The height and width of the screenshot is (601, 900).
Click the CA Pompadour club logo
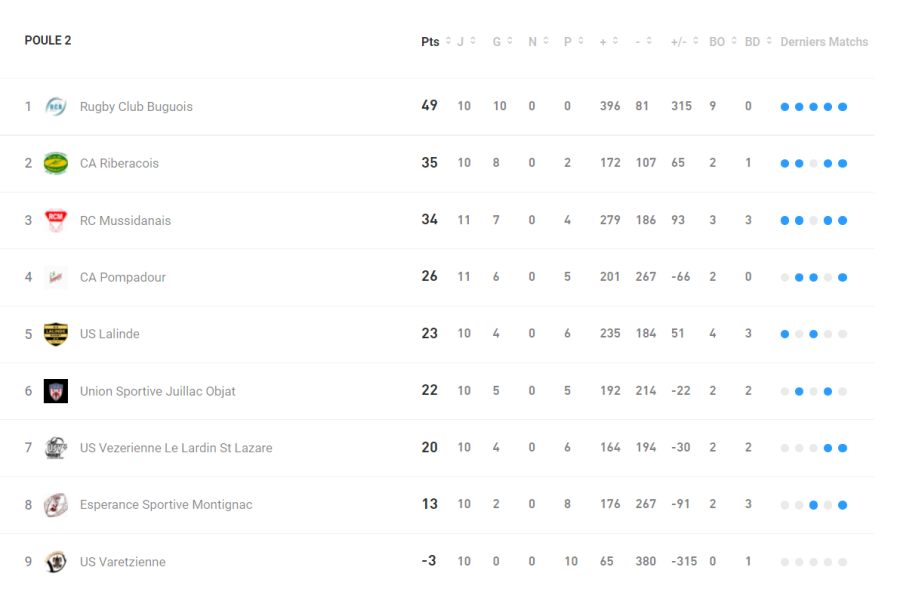[56, 277]
